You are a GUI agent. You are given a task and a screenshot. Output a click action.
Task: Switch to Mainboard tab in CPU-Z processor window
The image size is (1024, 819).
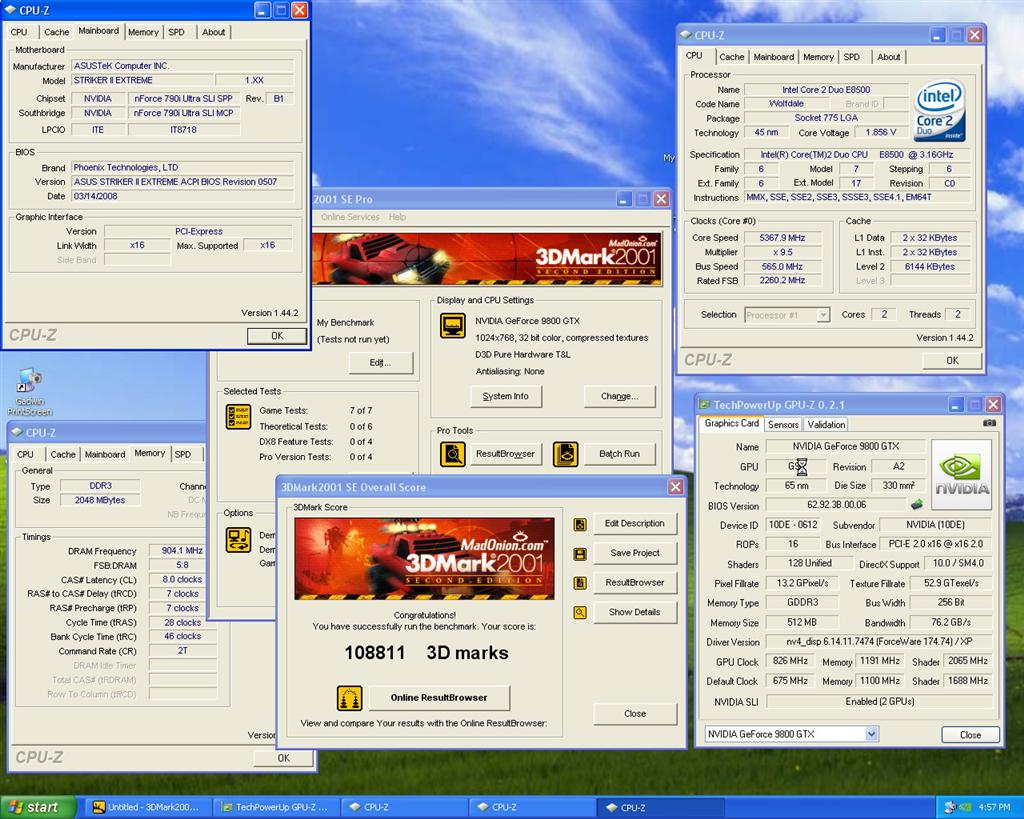click(773, 57)
